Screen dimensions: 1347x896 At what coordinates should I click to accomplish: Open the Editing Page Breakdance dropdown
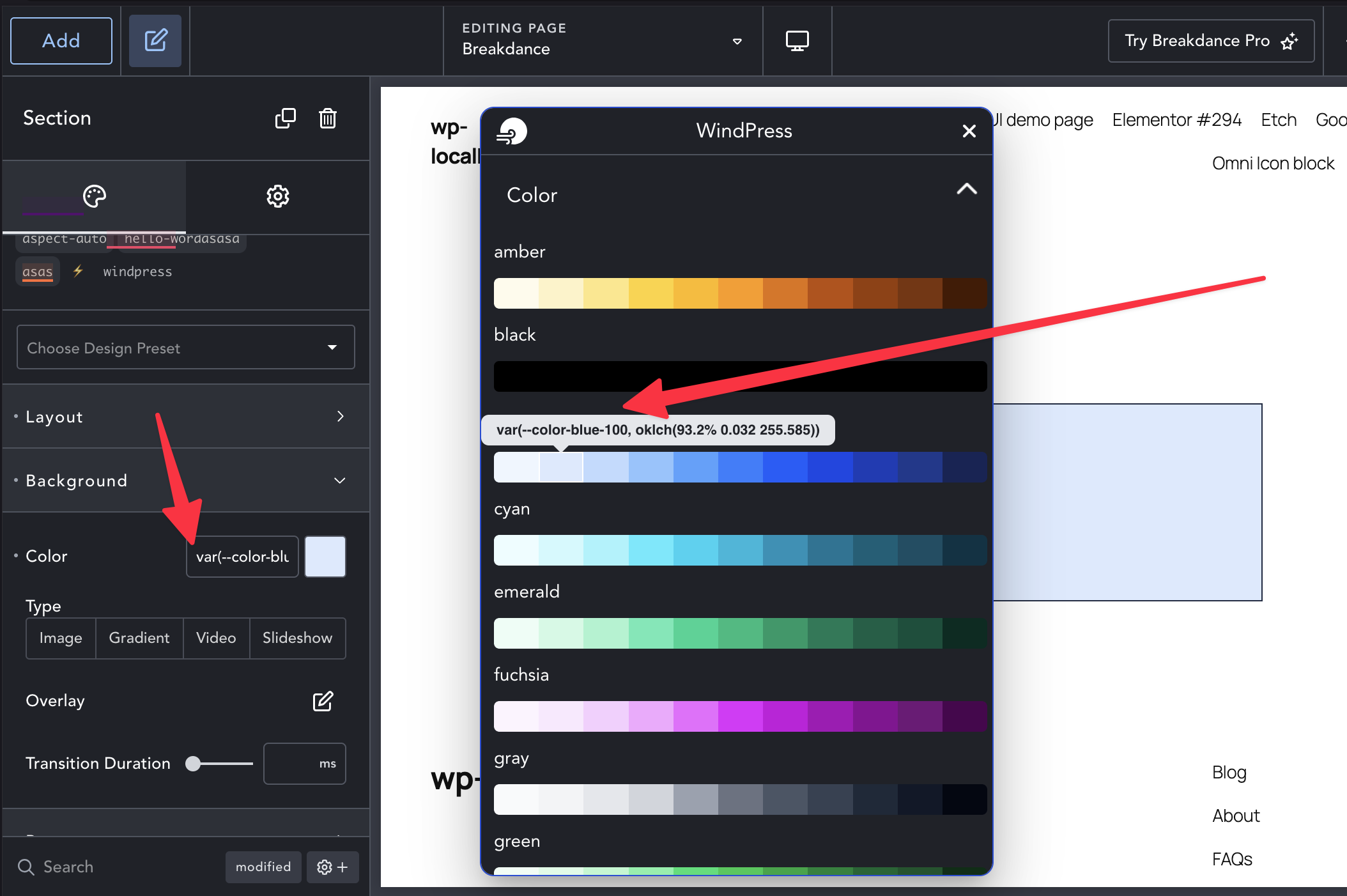click(603, 41)
